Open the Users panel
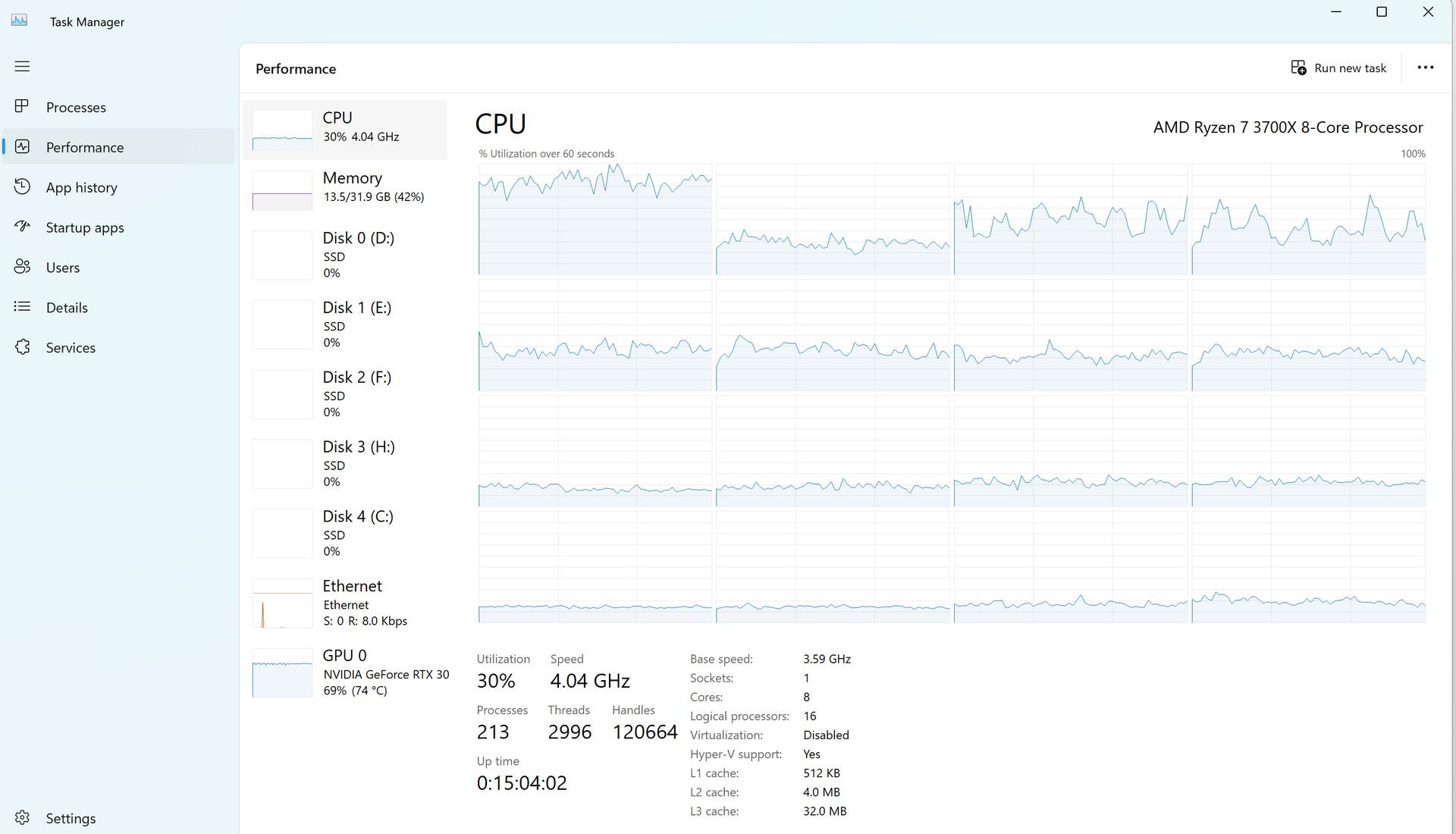 tap(63, 267)
